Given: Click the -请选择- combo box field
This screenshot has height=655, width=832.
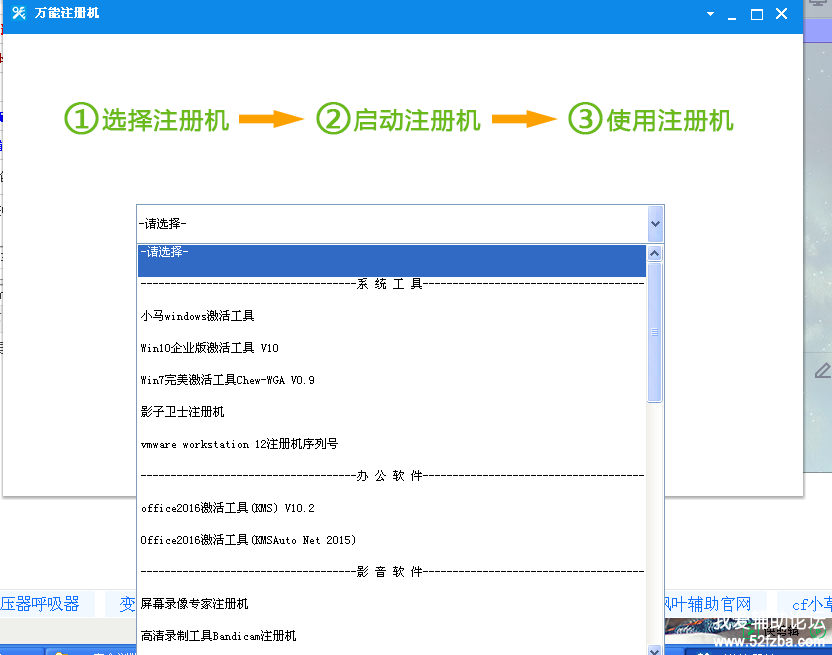Looking at the screenshot, I should 390,224.
